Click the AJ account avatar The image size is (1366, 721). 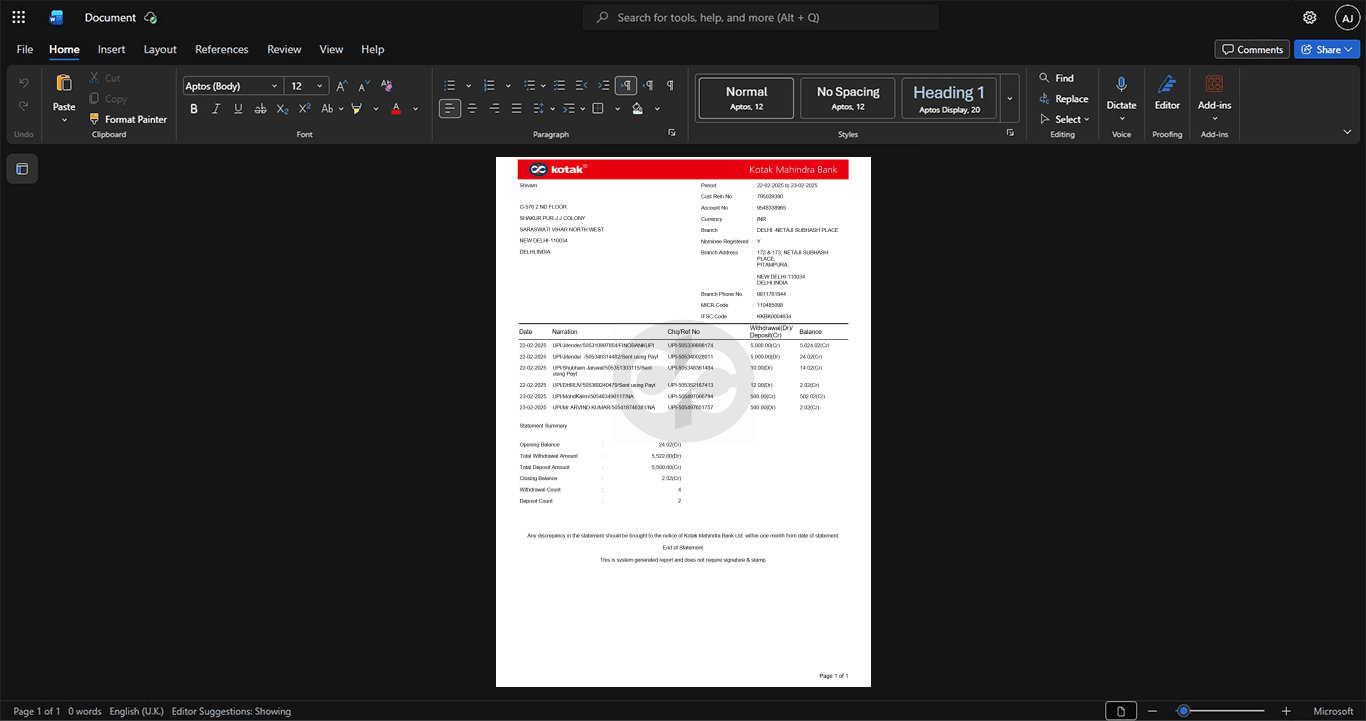pyautogui.click(x=1348, y=17)
